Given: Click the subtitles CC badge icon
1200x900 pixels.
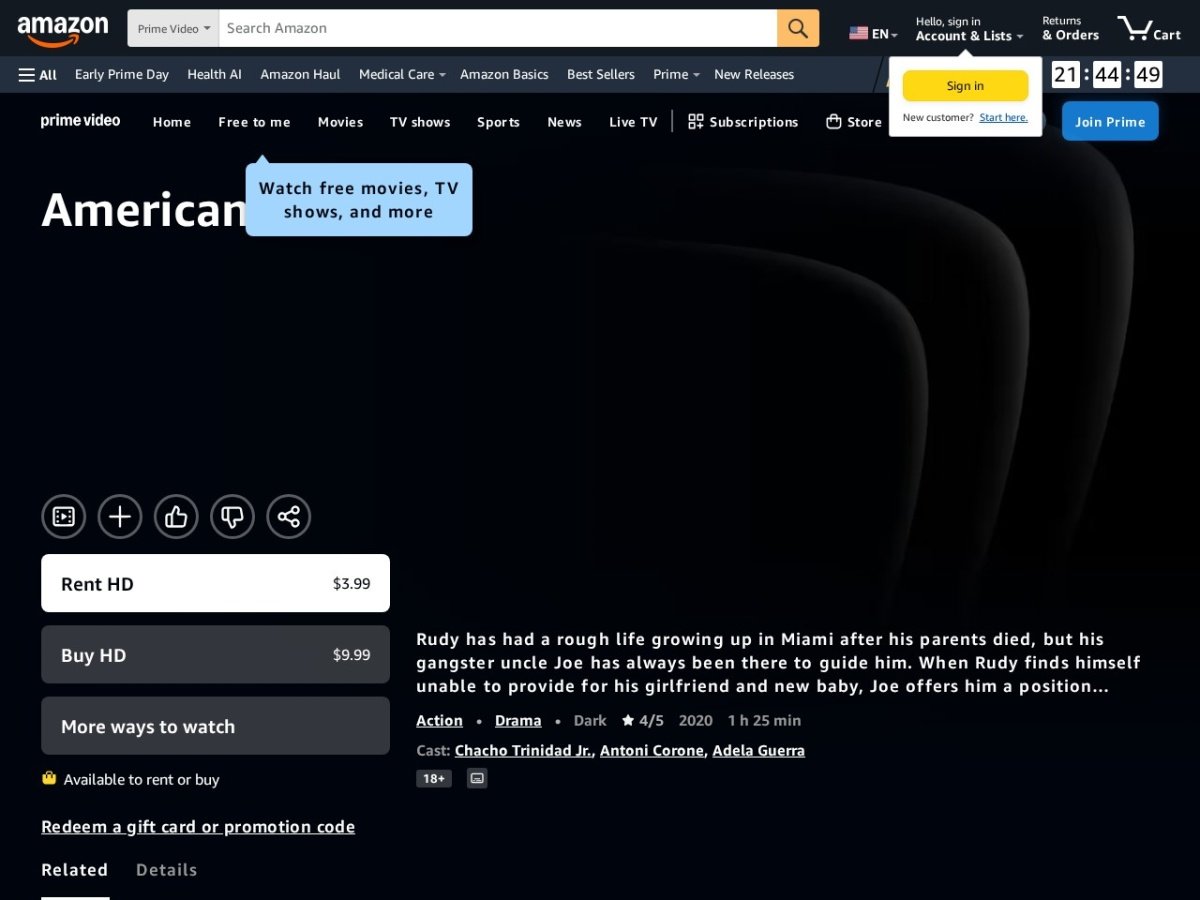Looking at the screenshot, I should [x=477, y=778].
